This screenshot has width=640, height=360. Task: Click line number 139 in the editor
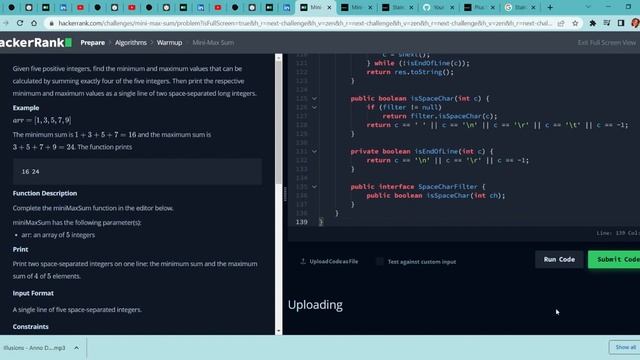(x=301, y=222)
